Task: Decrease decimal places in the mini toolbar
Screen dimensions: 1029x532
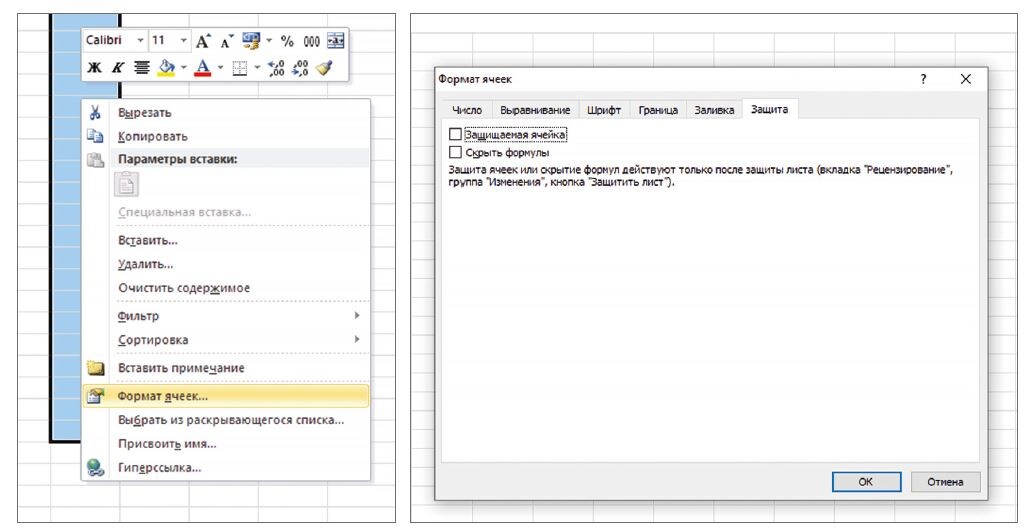Action: coord(300,68)
